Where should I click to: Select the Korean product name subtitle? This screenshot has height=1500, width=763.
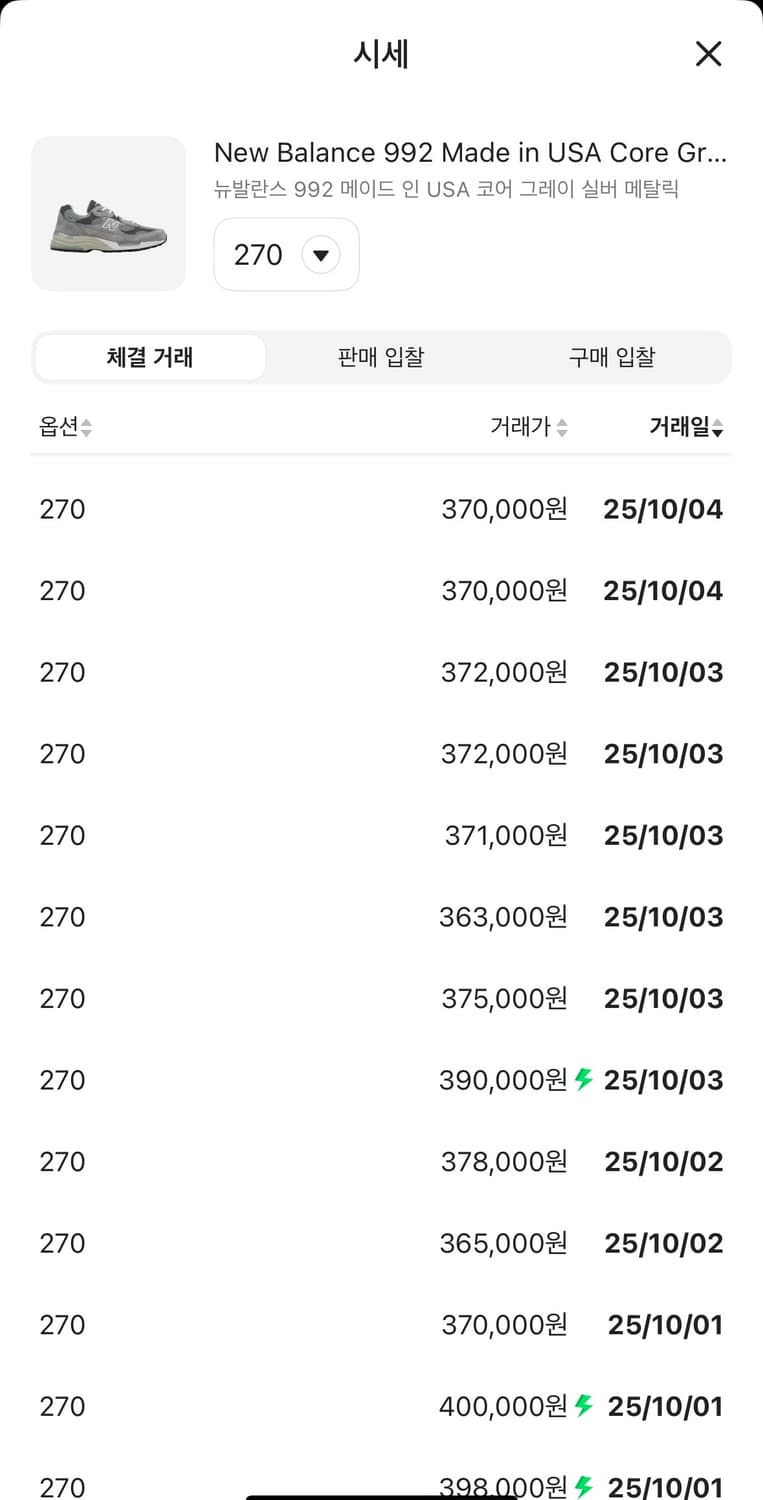pos(446,188)
